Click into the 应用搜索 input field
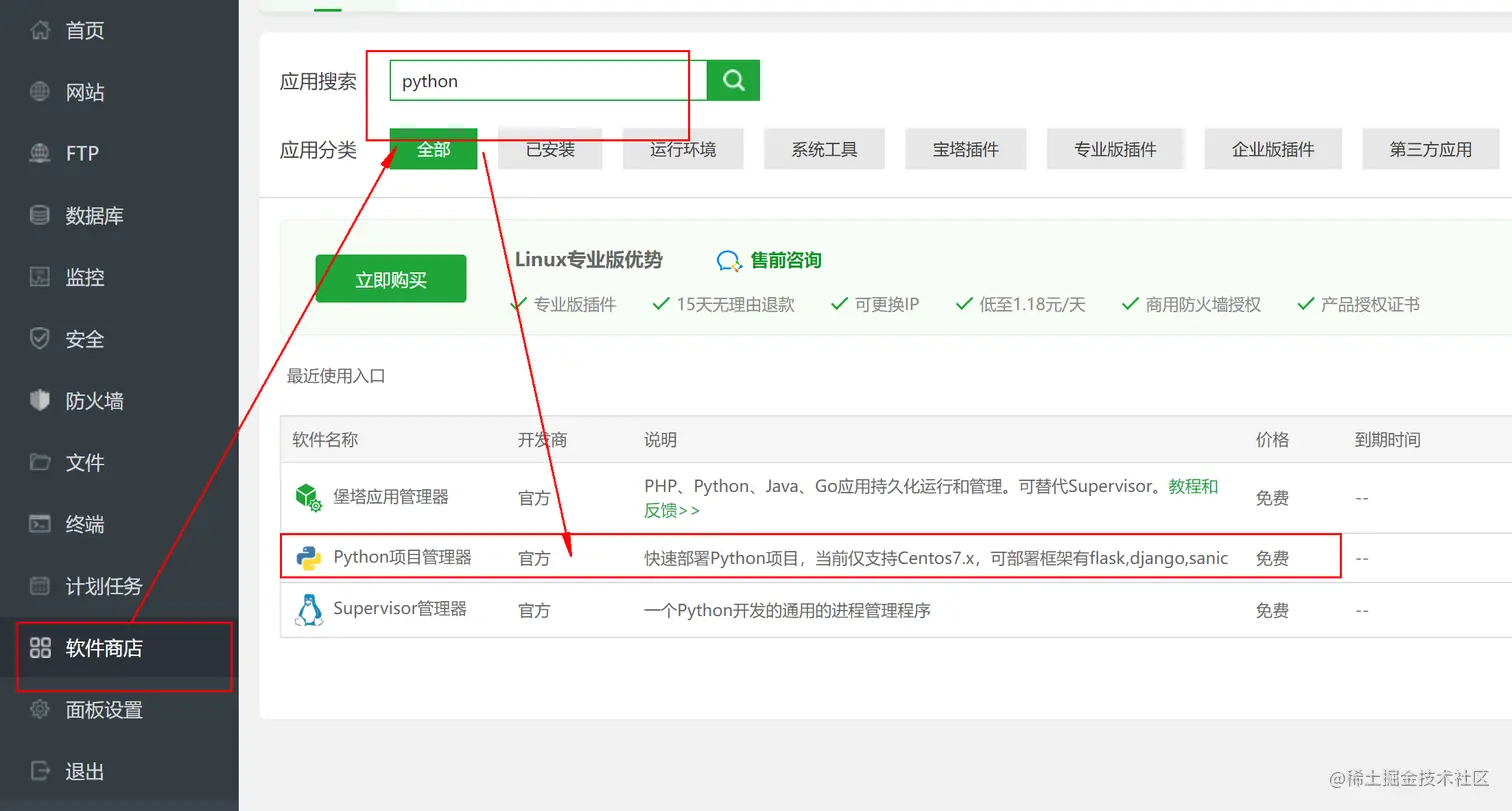The image size is (1512, 811). click(x=548, y=81)
